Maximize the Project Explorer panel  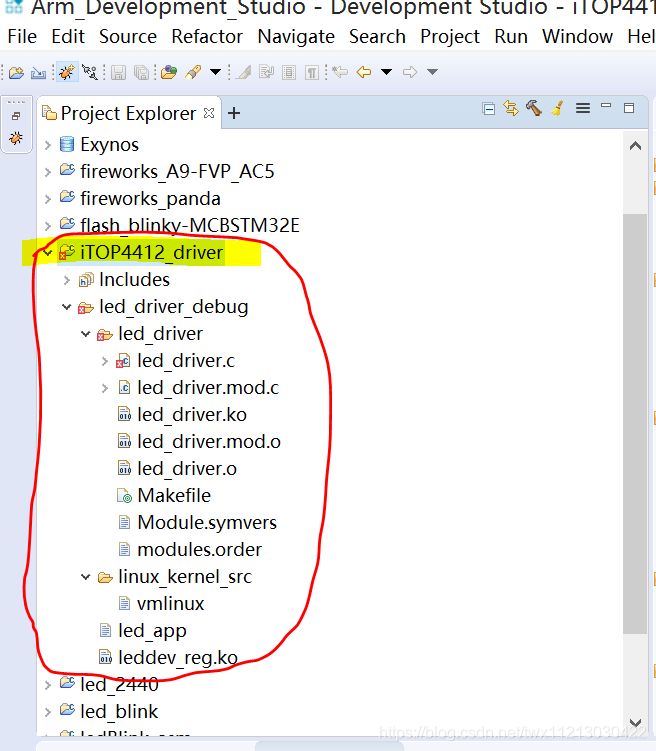click(629, 108)
